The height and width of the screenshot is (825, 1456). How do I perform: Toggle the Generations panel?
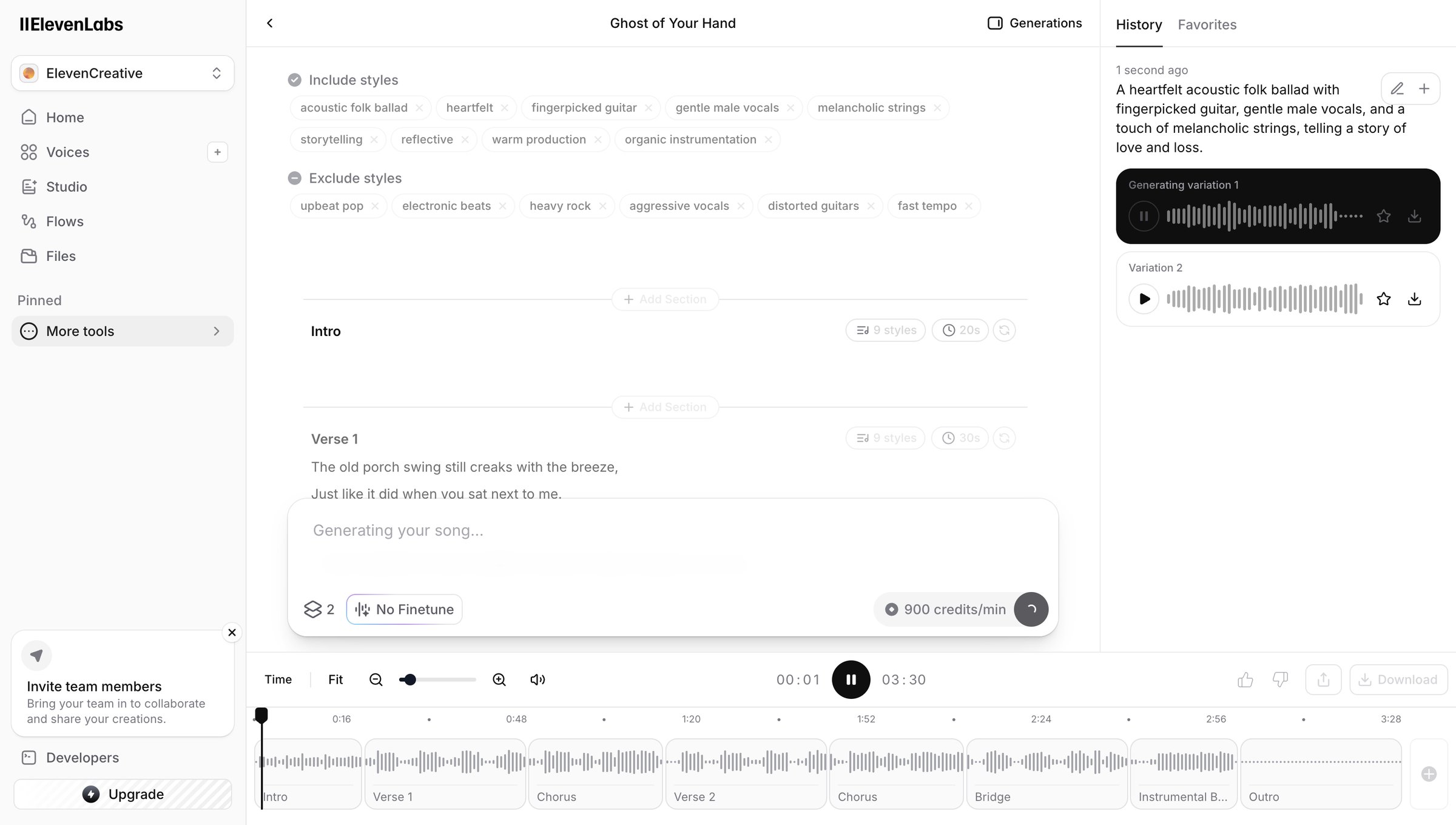point(1034,23)
